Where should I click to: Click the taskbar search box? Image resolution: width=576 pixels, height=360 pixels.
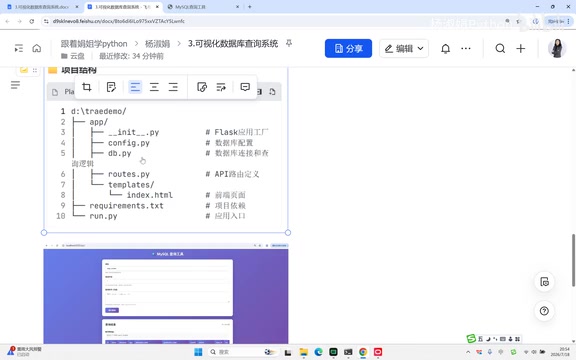242,352
